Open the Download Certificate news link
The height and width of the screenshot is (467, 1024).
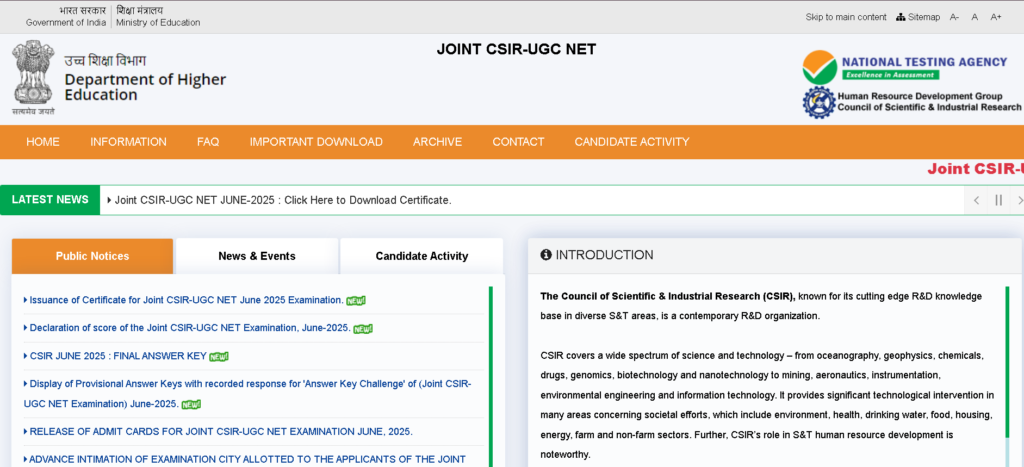pyautogui.click(x=283, y=200)
